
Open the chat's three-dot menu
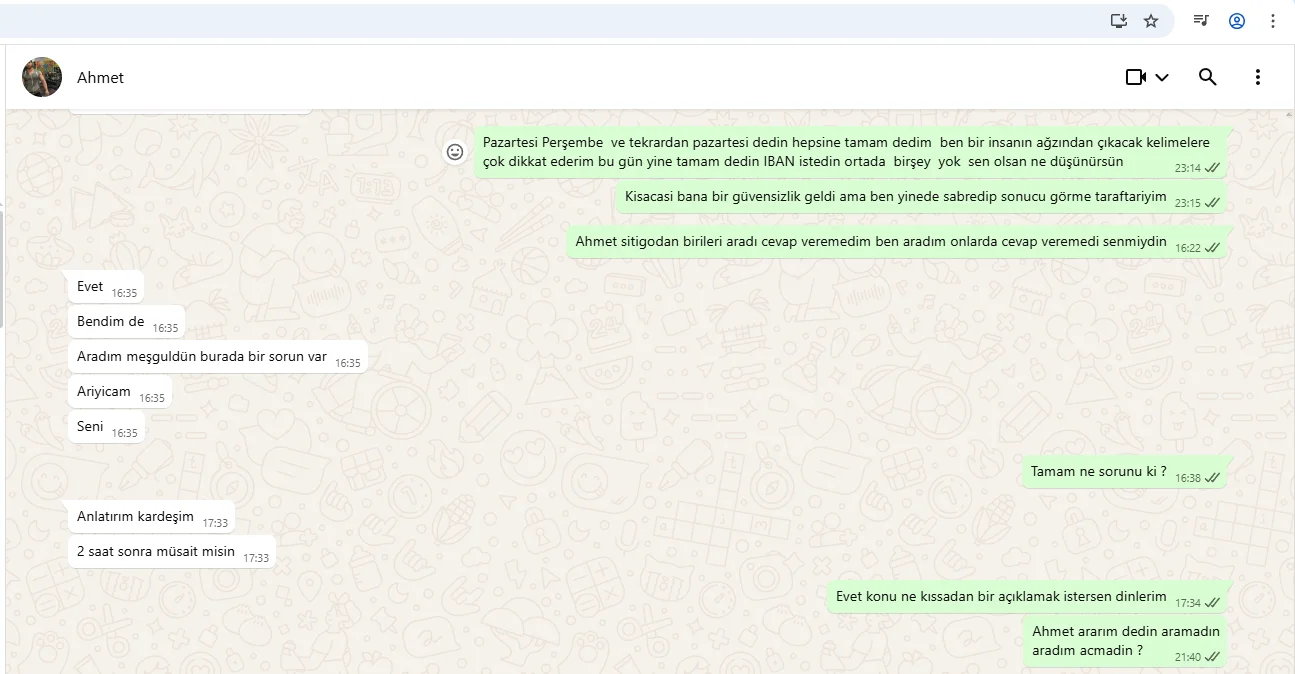(1257, 77)
